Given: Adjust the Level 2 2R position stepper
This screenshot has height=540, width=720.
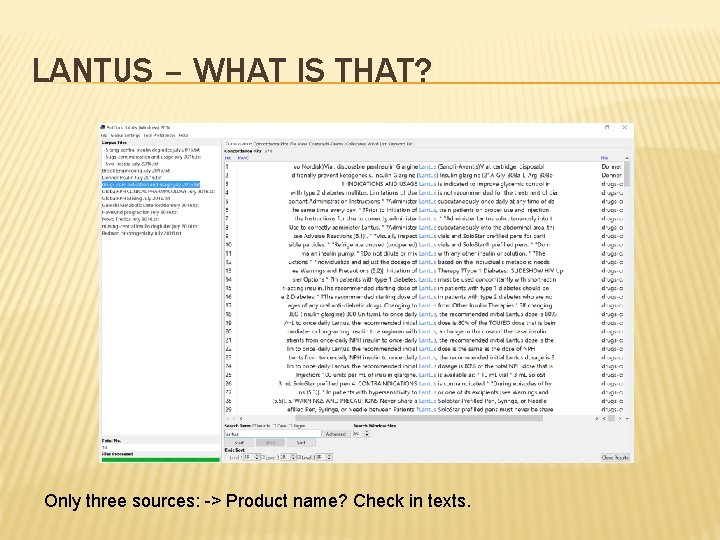Looking at the screenshot, I should (x=293, y=457).
